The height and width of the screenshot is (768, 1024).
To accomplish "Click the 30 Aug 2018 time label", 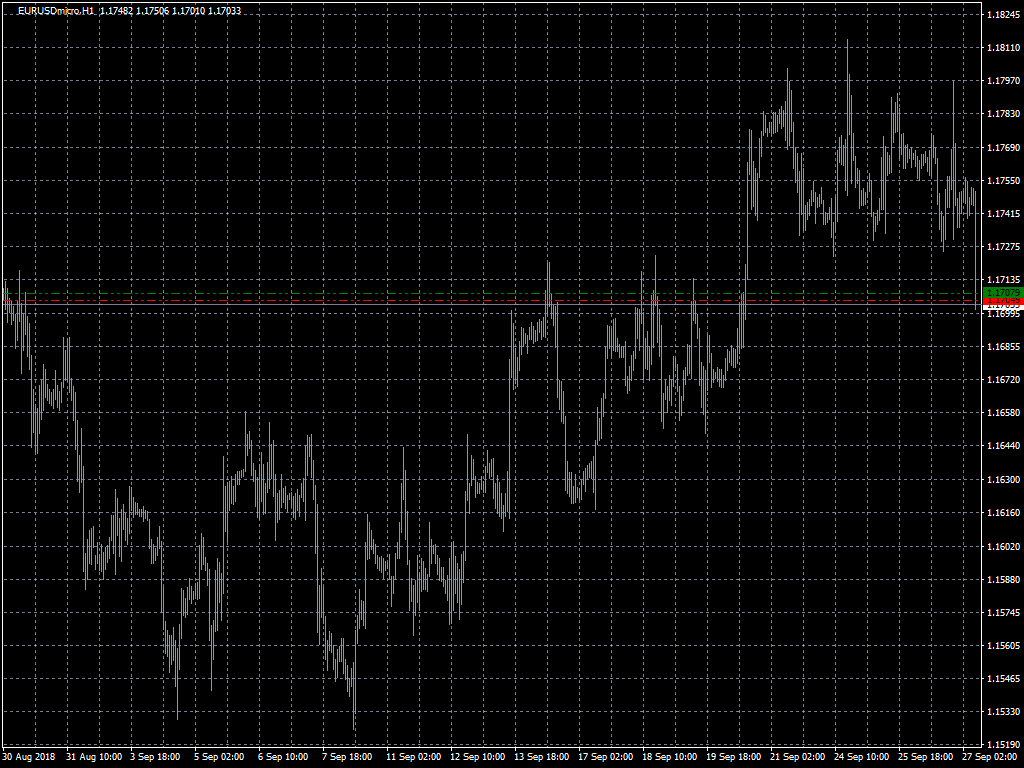I will [28, 757].
